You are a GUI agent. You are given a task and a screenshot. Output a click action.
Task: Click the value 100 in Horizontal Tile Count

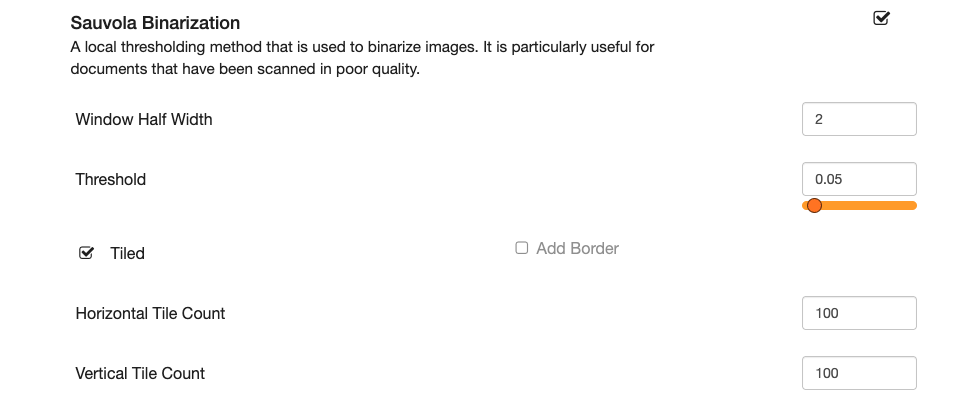pos(827,314)
